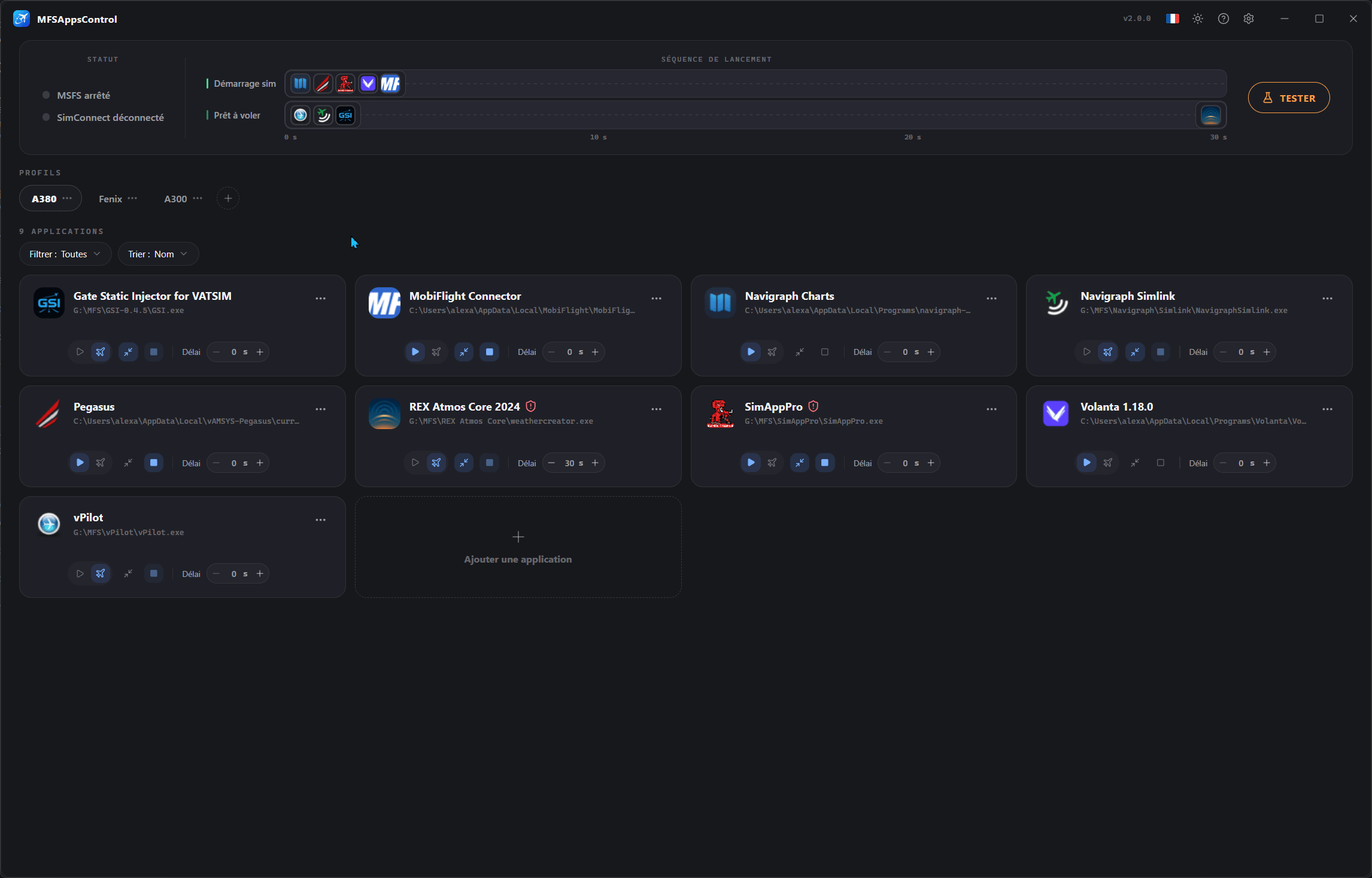Switch to the A300 profile tab
The image size is (1372, 878).
[175, 199]
